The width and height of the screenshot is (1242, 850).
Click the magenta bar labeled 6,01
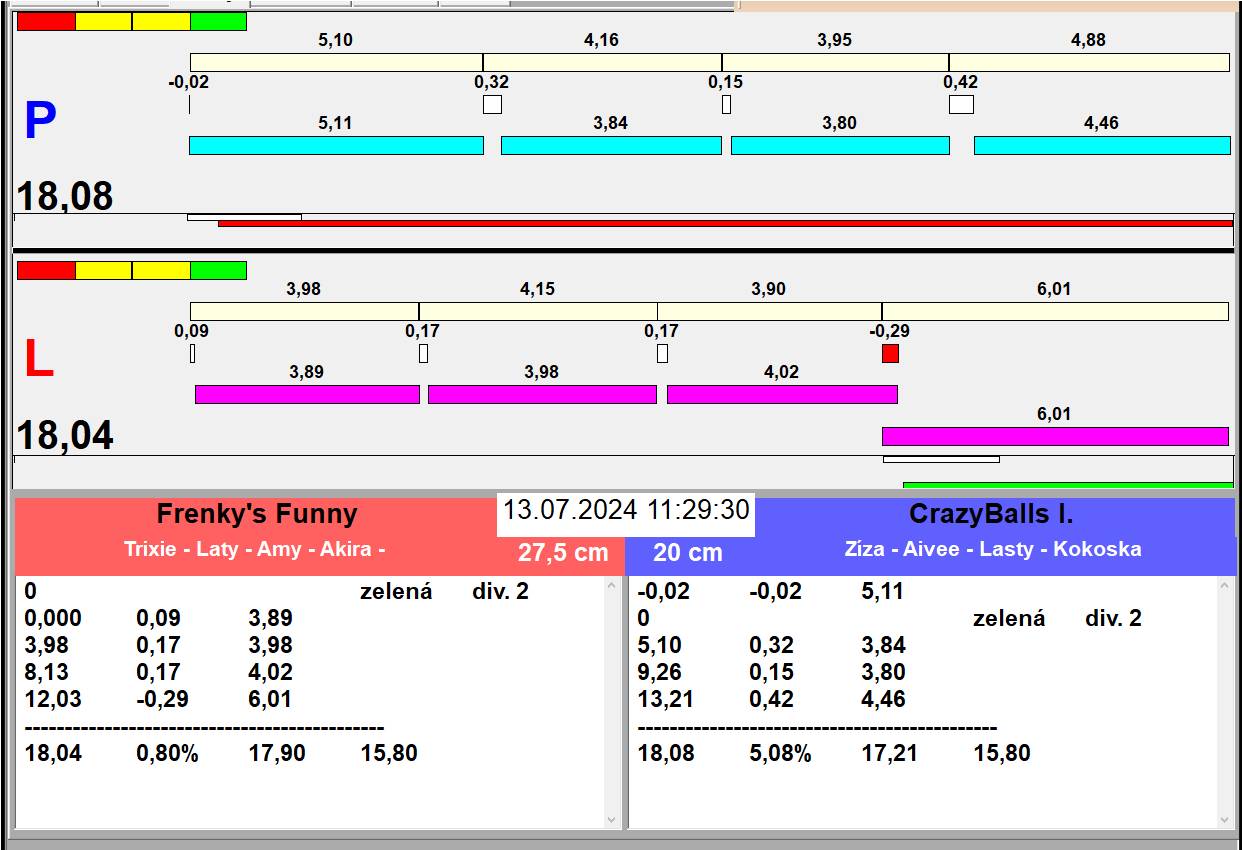(x=1055, y=436)
